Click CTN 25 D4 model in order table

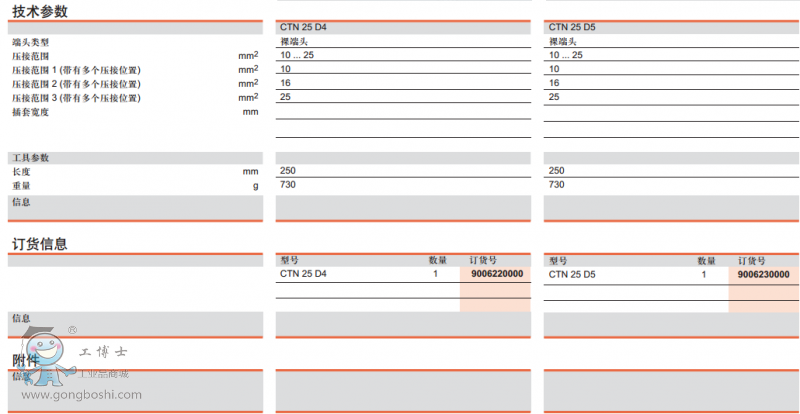[303, 274]
